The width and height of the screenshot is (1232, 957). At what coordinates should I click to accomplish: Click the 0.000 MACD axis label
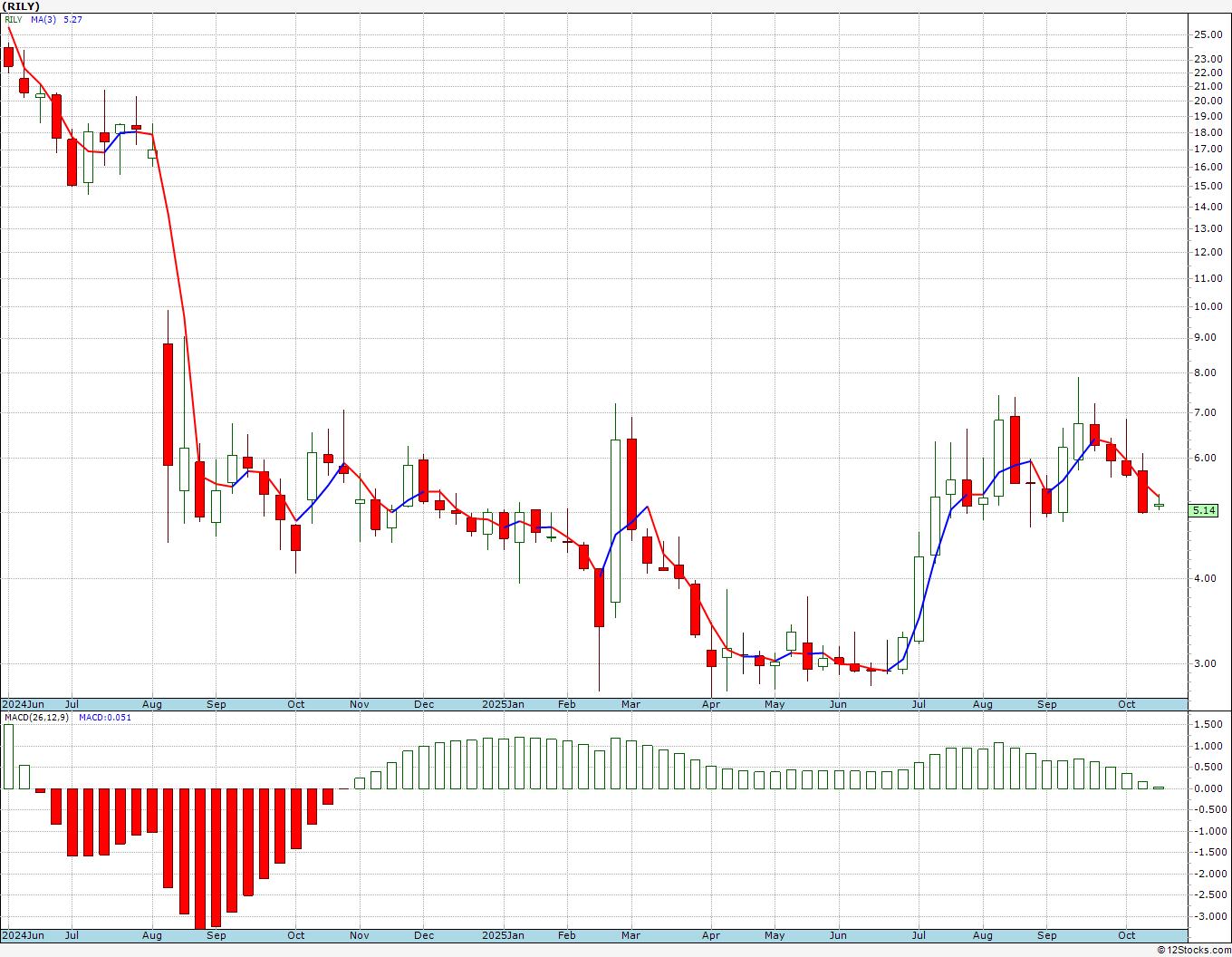point(1208,788)
